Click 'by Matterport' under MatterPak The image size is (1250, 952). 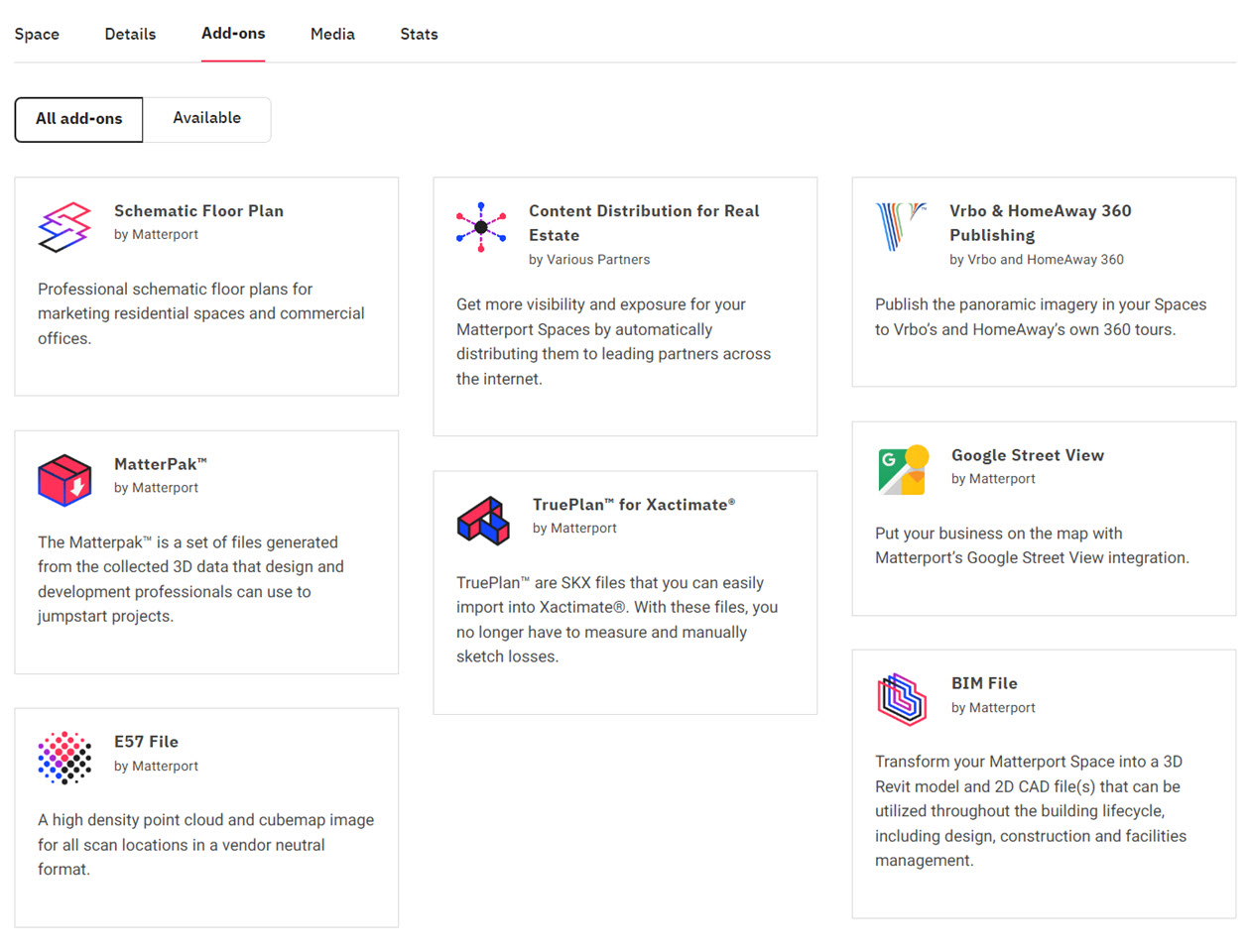[x=156, y=488]
